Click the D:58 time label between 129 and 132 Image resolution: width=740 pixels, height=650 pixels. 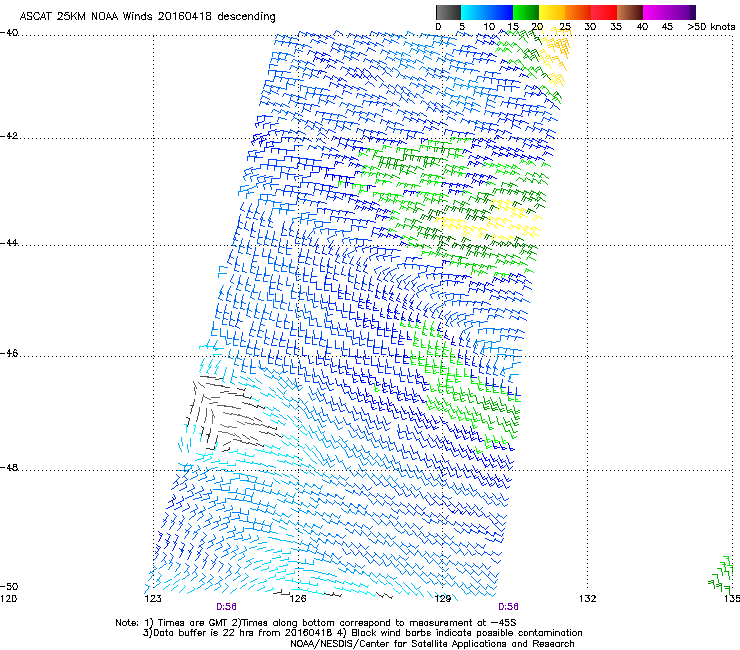(x=508, y=607)
